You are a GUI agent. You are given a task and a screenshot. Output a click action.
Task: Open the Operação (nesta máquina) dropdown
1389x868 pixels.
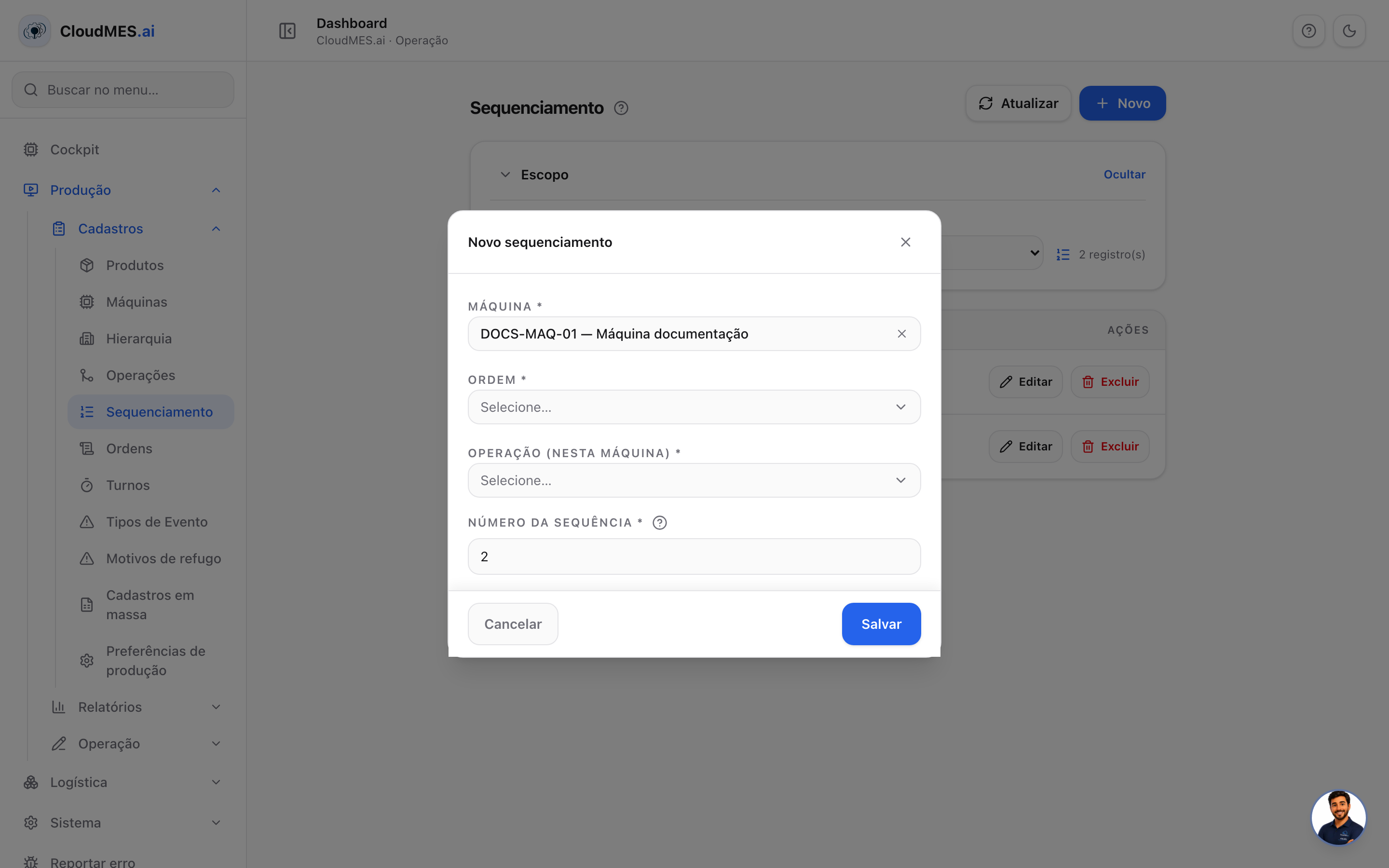(x=694, y=480)
